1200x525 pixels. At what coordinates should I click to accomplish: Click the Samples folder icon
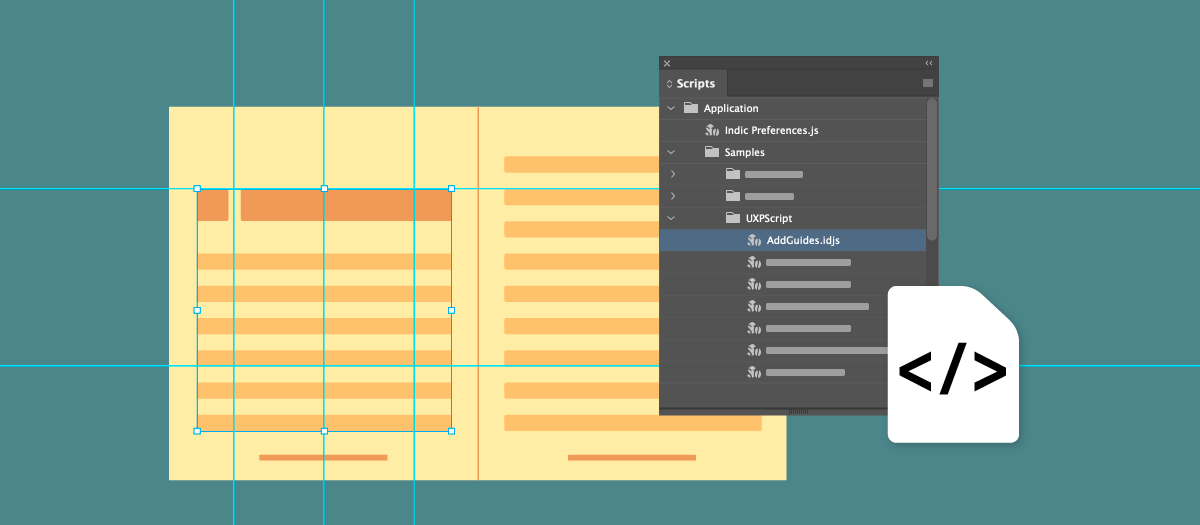712,152
